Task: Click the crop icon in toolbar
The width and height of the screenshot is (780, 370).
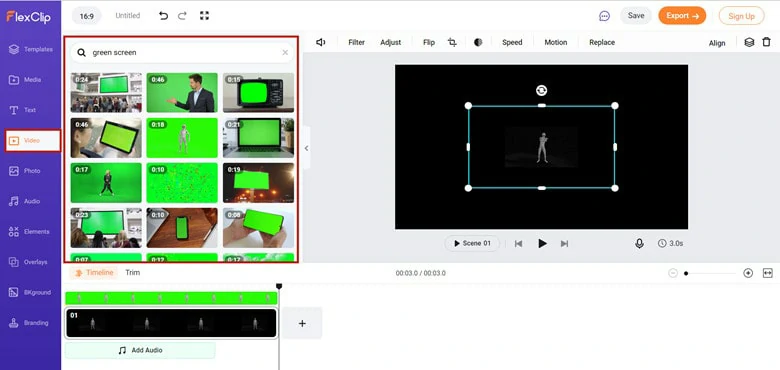Action: pos(452,42)
